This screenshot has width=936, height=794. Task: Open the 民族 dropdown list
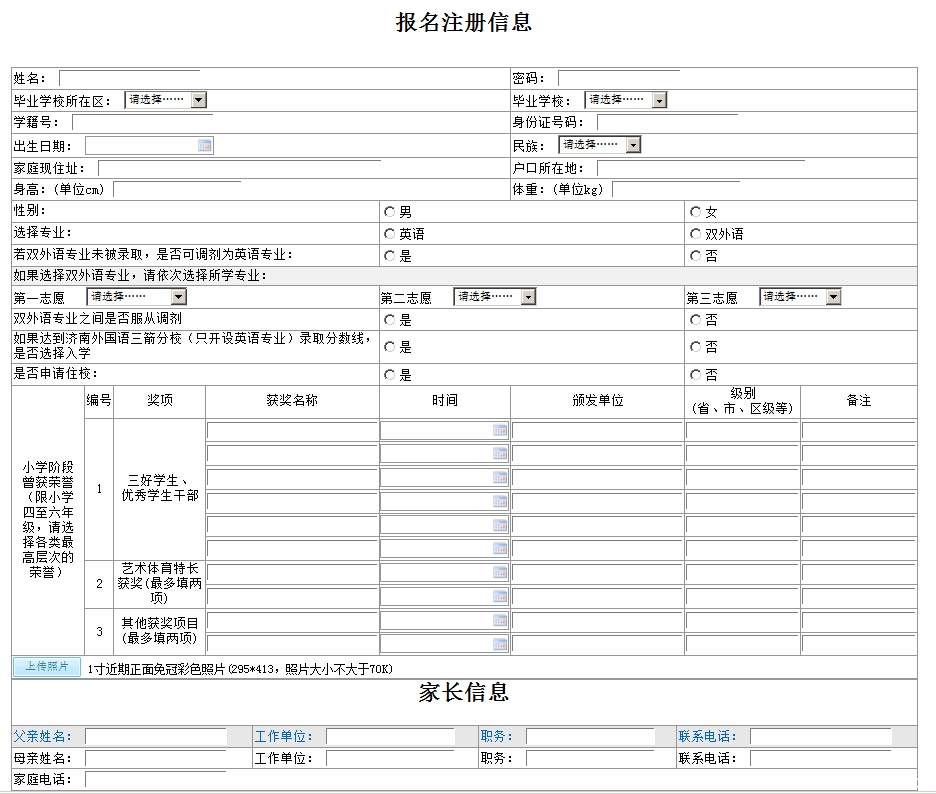point(632,145)
